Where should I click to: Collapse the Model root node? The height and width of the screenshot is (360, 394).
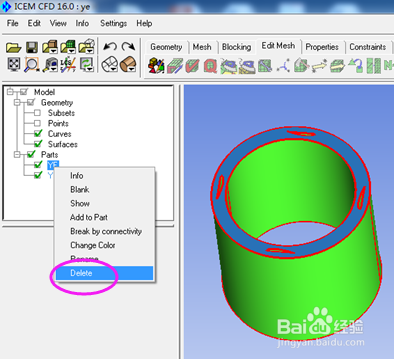click(x=10, y=92)
